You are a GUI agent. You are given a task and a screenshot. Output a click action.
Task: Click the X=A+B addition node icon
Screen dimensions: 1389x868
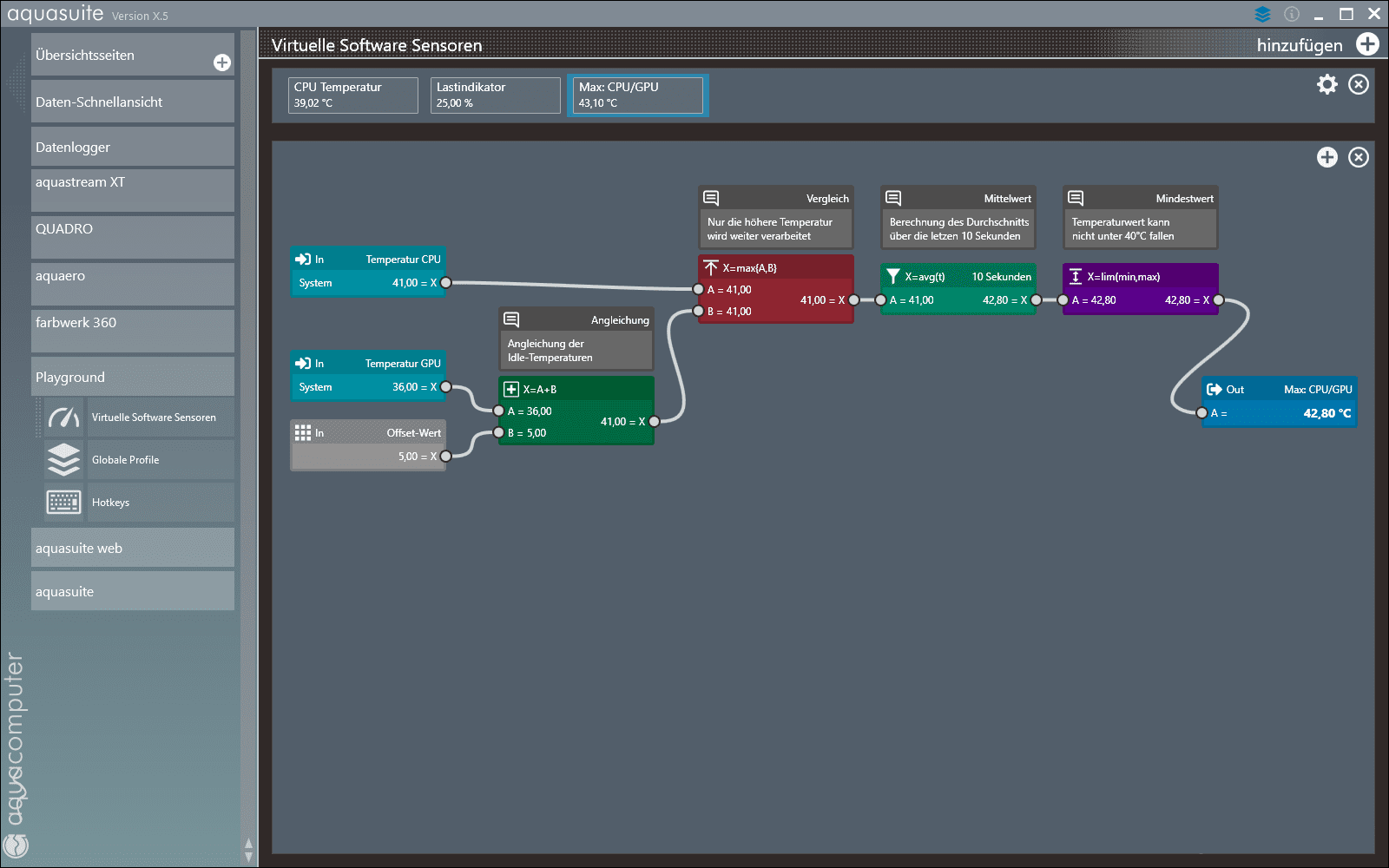click(511, 389)
